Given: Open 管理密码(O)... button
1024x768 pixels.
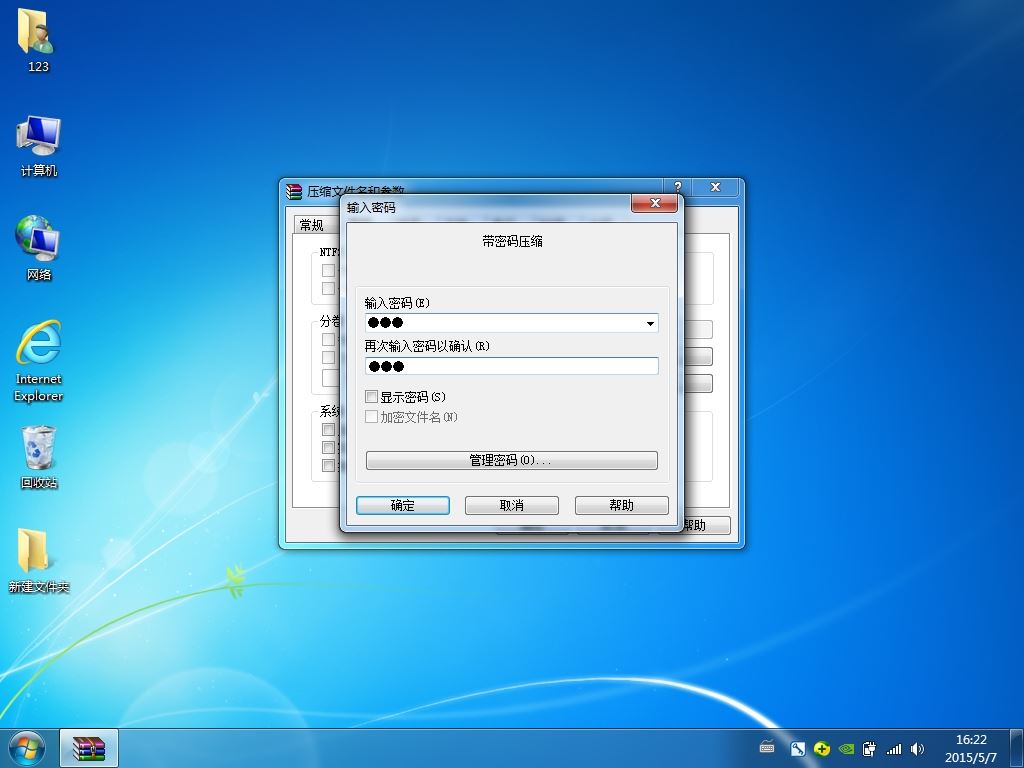Looking at the screenshot, I should (x=511, y=460).
